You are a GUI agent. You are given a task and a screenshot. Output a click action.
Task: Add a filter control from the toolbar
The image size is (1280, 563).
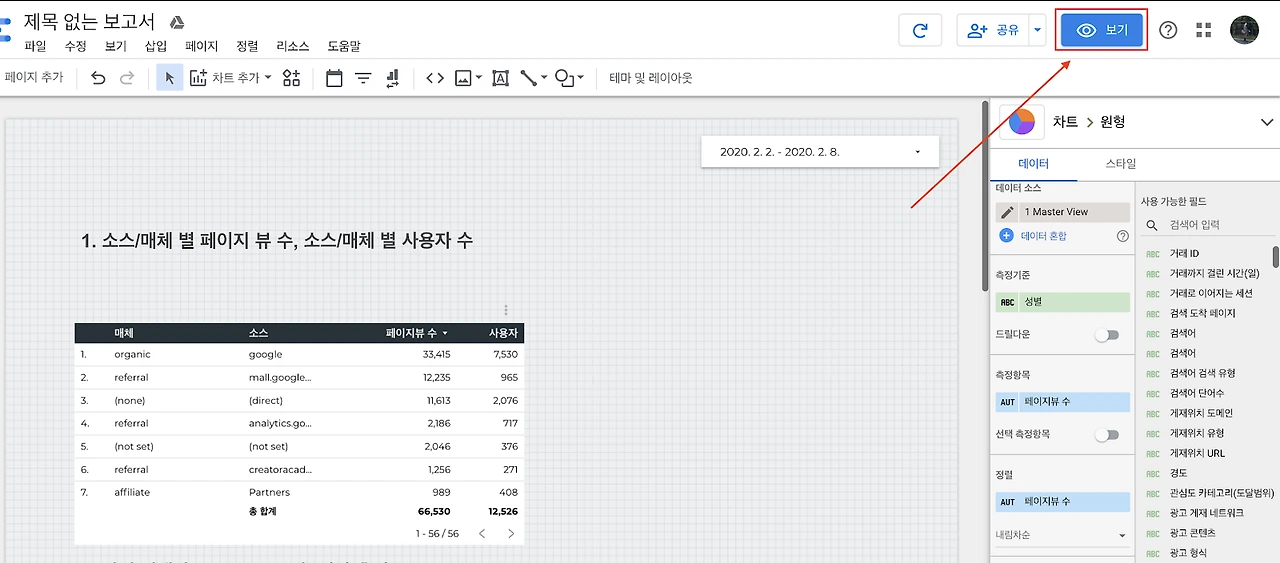pyautogui.click(x=363, y=78)
